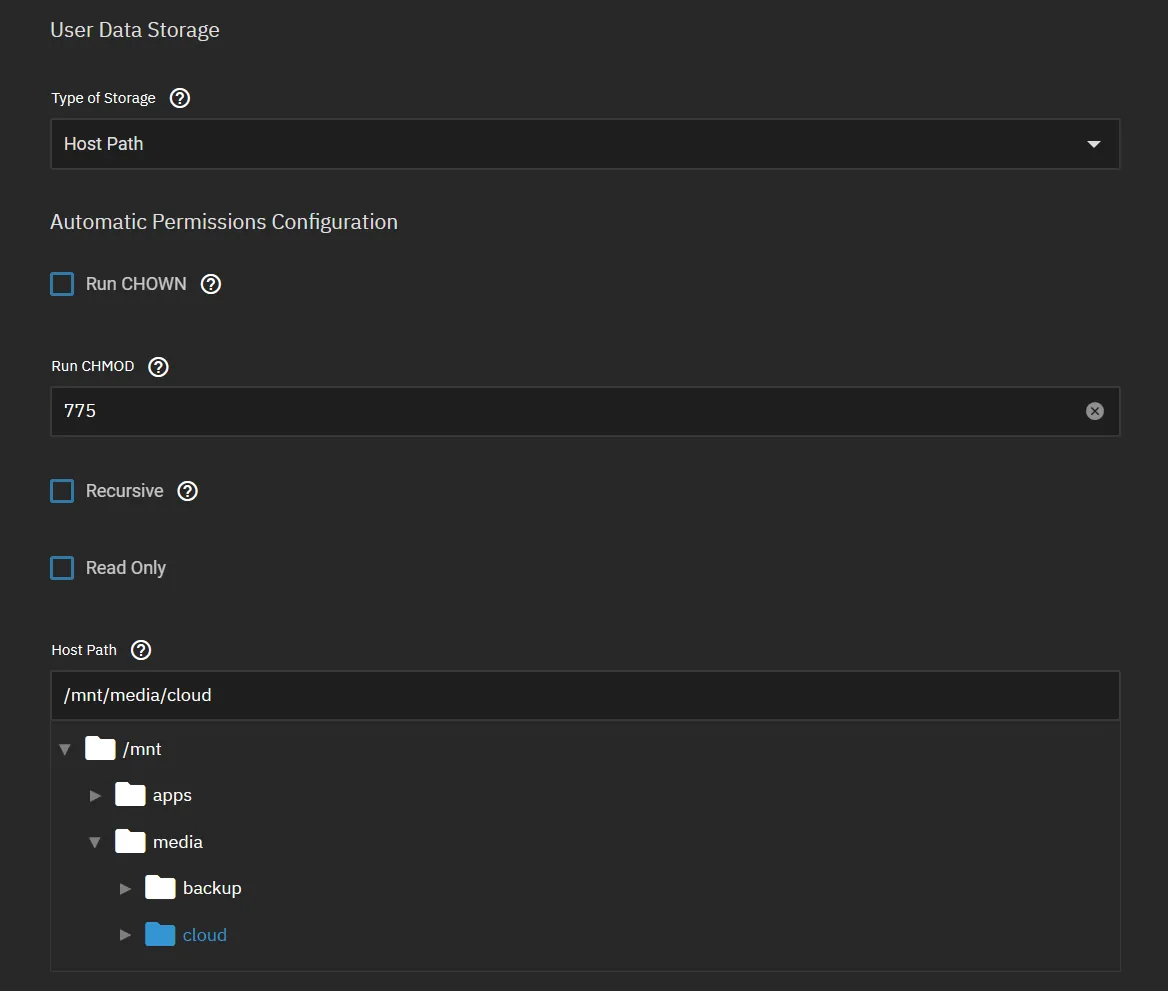Open the Run CHOWN help tooltip
1168x991 pixels.
click(211, 284)
